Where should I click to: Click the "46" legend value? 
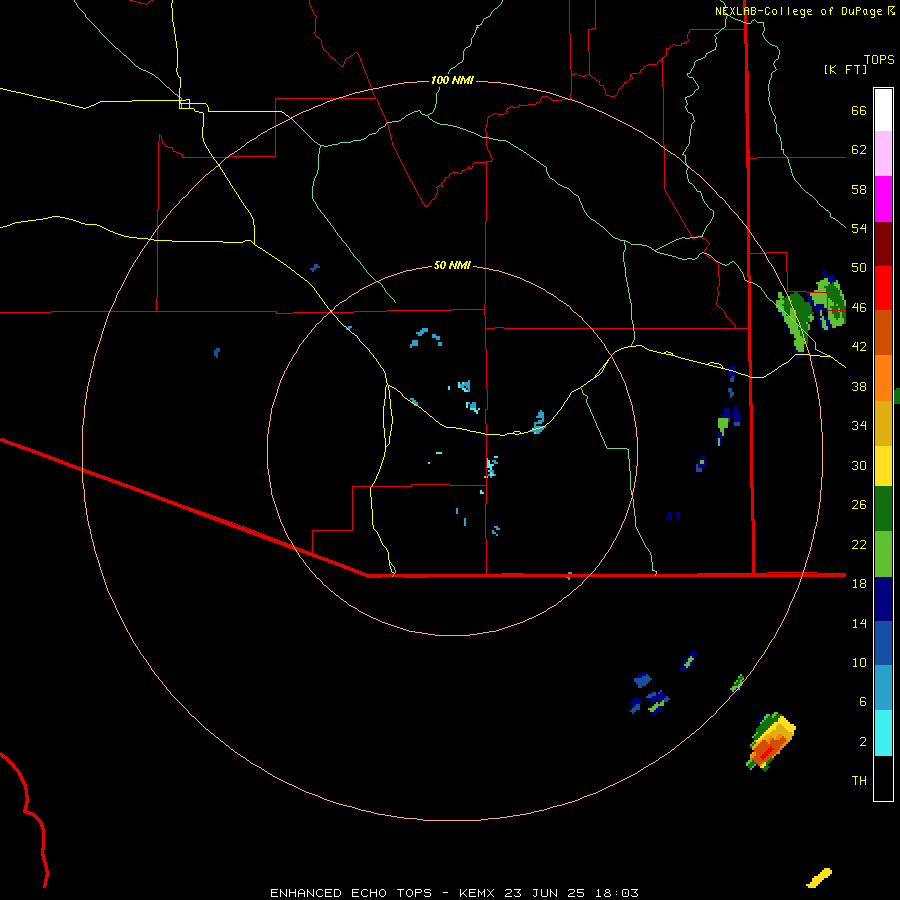[859, 308]
